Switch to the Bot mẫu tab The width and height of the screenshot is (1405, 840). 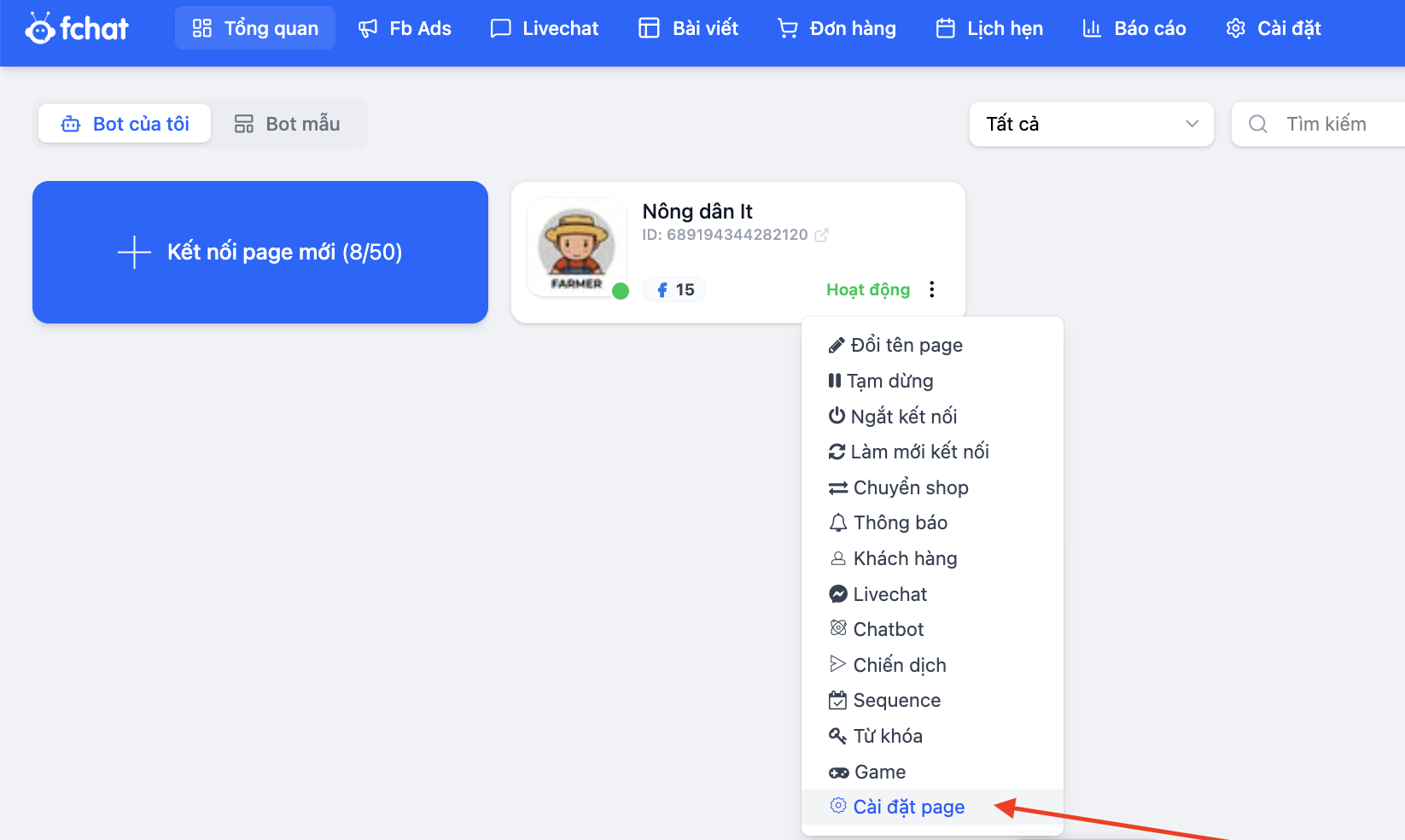(288, 125)
